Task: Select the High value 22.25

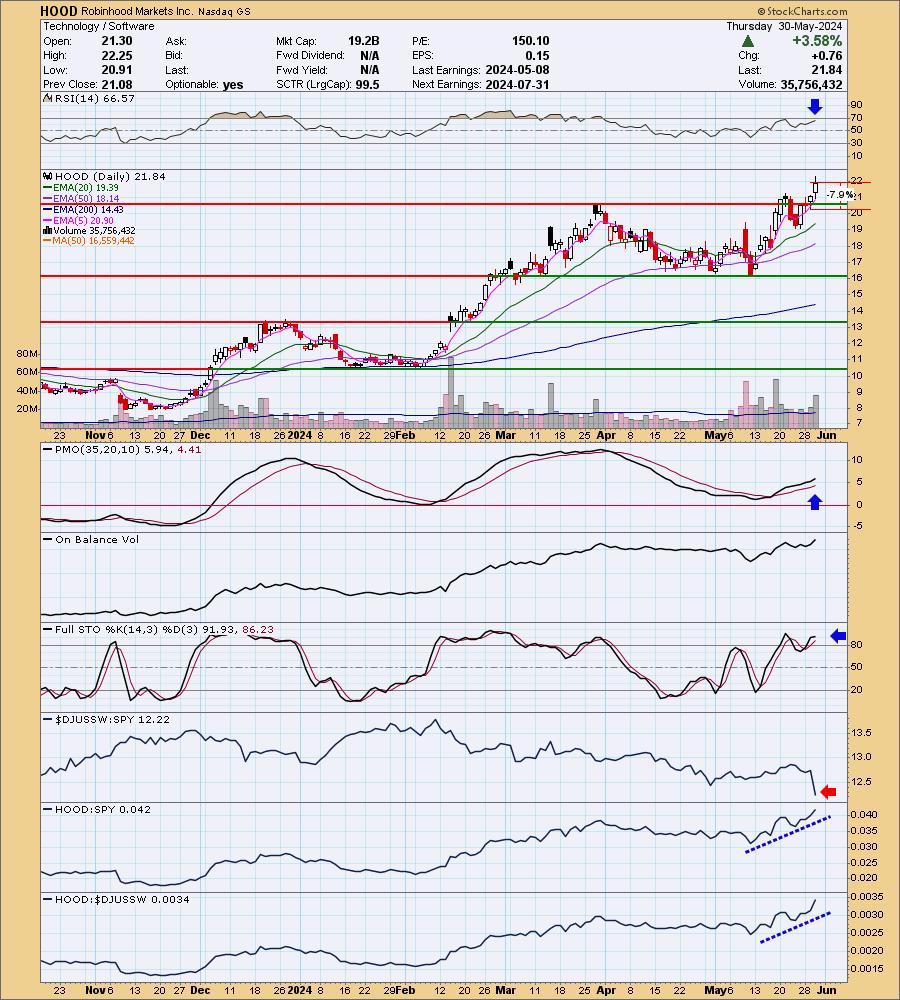Action: coord(117,55)
